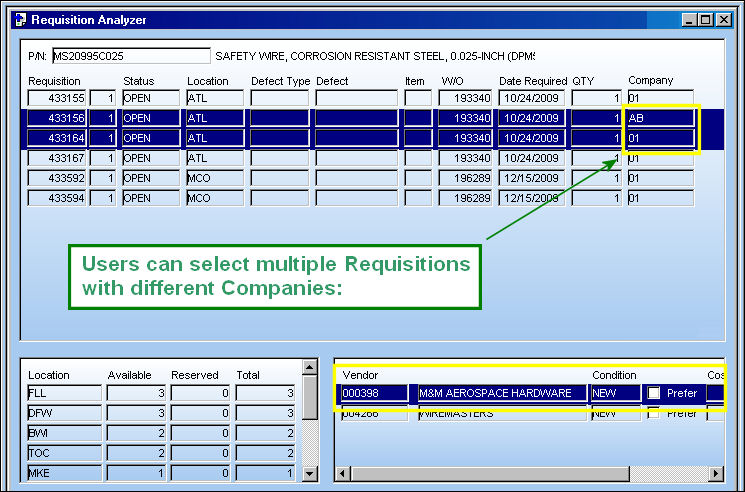Click the location stock vertical scrollbar thumb
The image size is (745, 492).
(x=310, y=397)
